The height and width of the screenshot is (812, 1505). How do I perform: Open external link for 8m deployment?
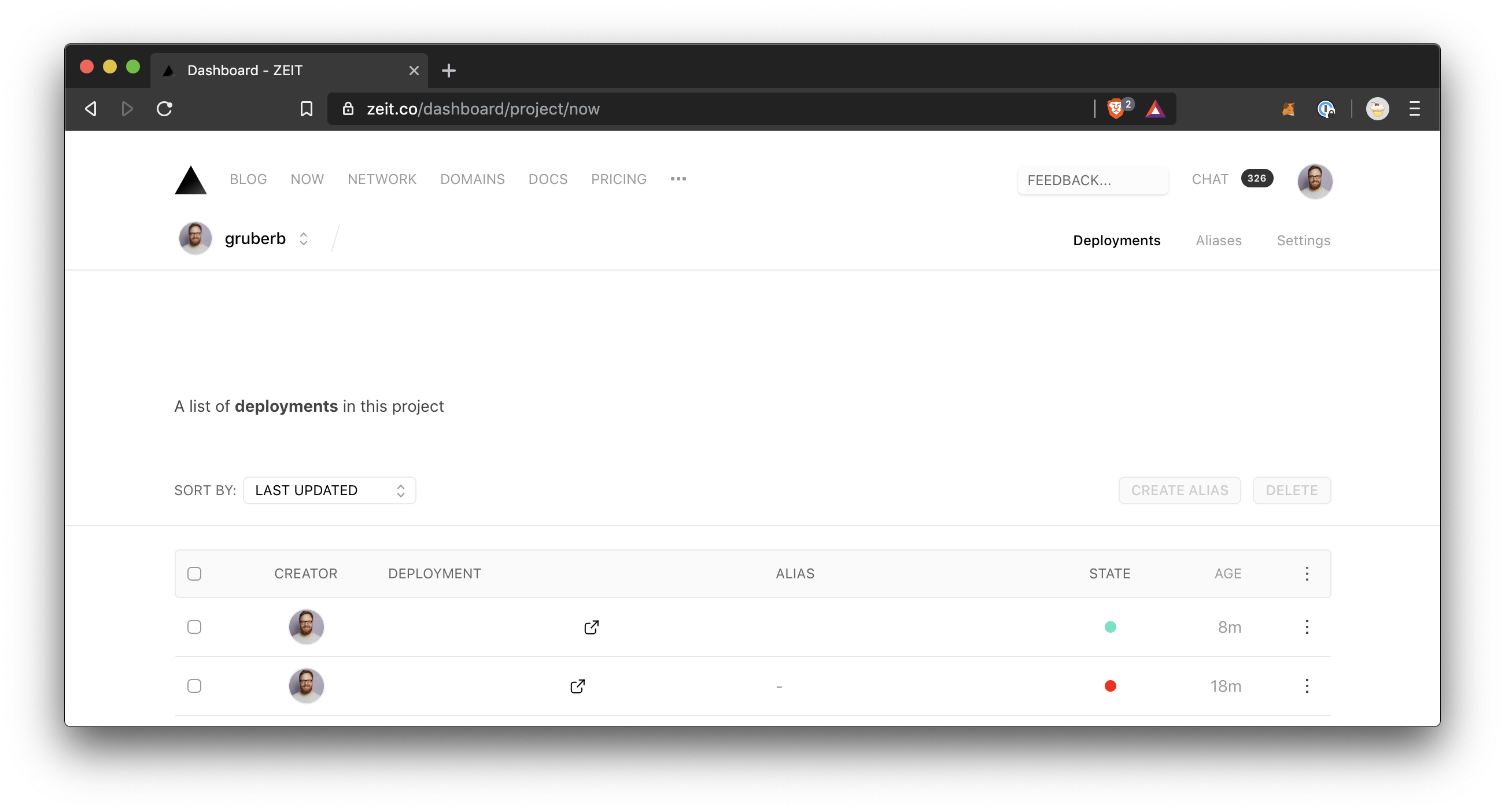pos(591,627)
